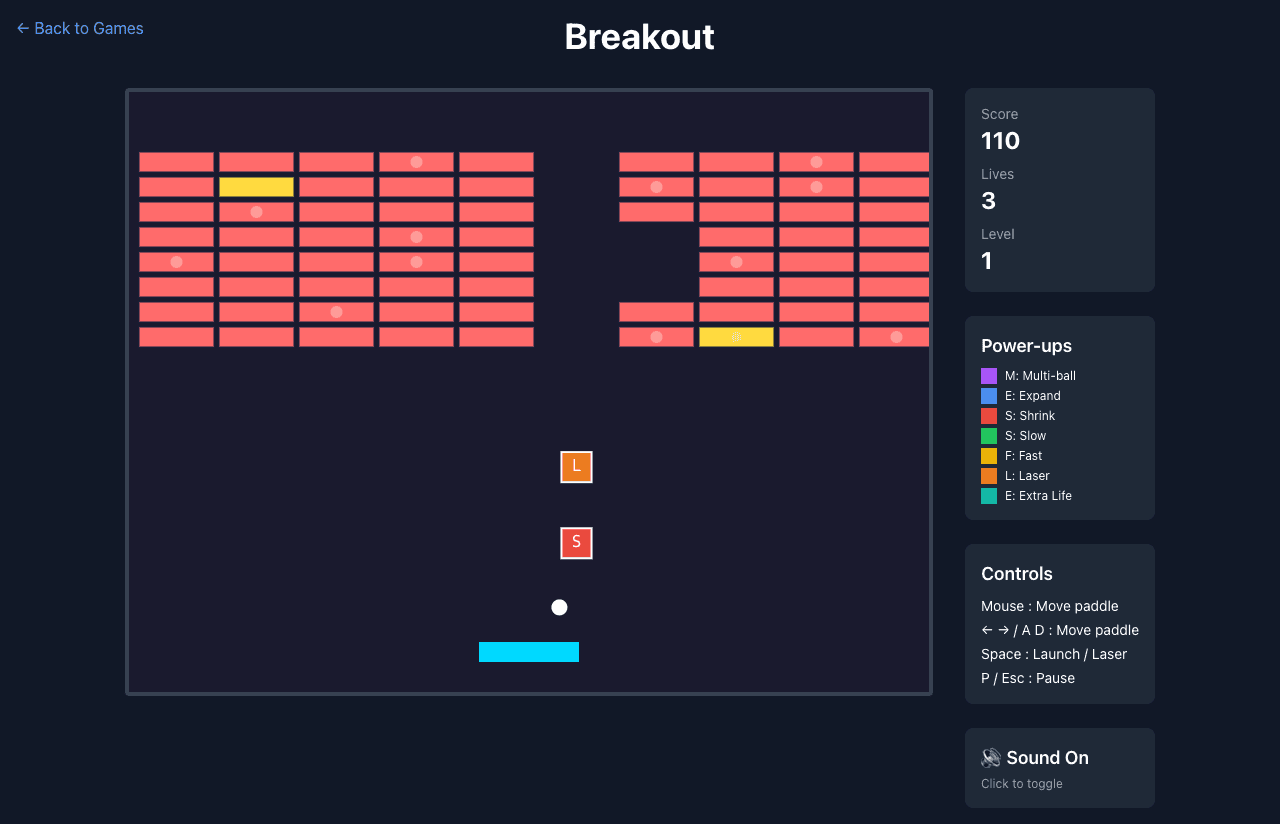Click the purple Multi-ball power-up swatch
The image size is (1280, 824).
(987, 375)
